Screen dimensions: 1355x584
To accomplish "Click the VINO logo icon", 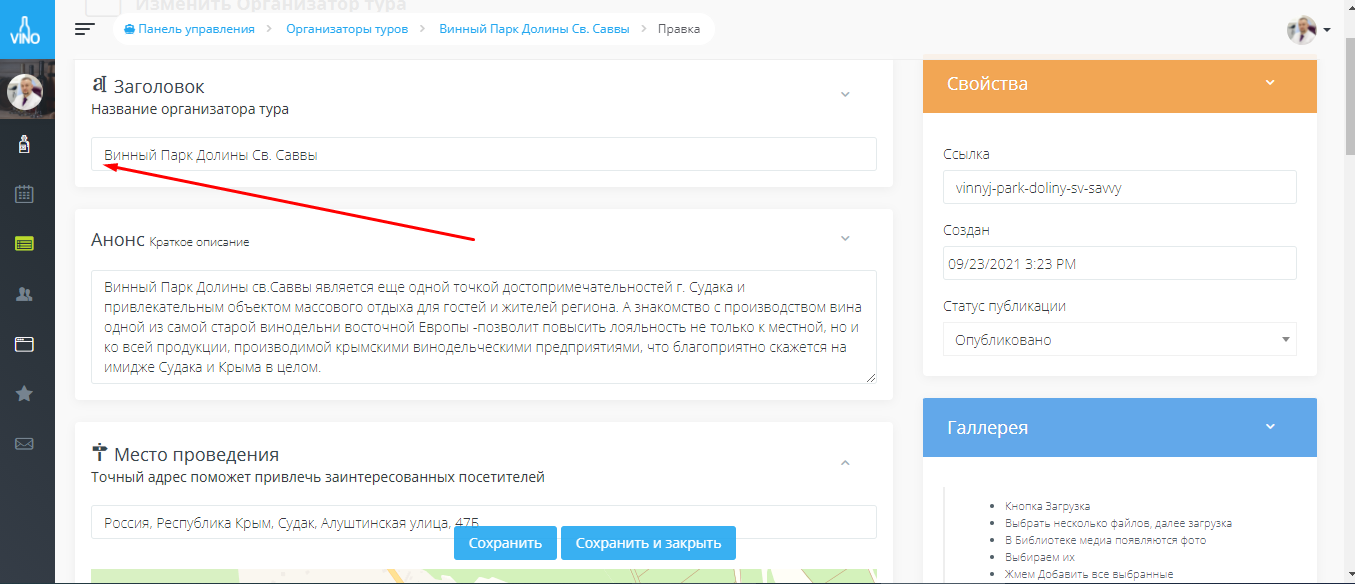I will point(24,29).
